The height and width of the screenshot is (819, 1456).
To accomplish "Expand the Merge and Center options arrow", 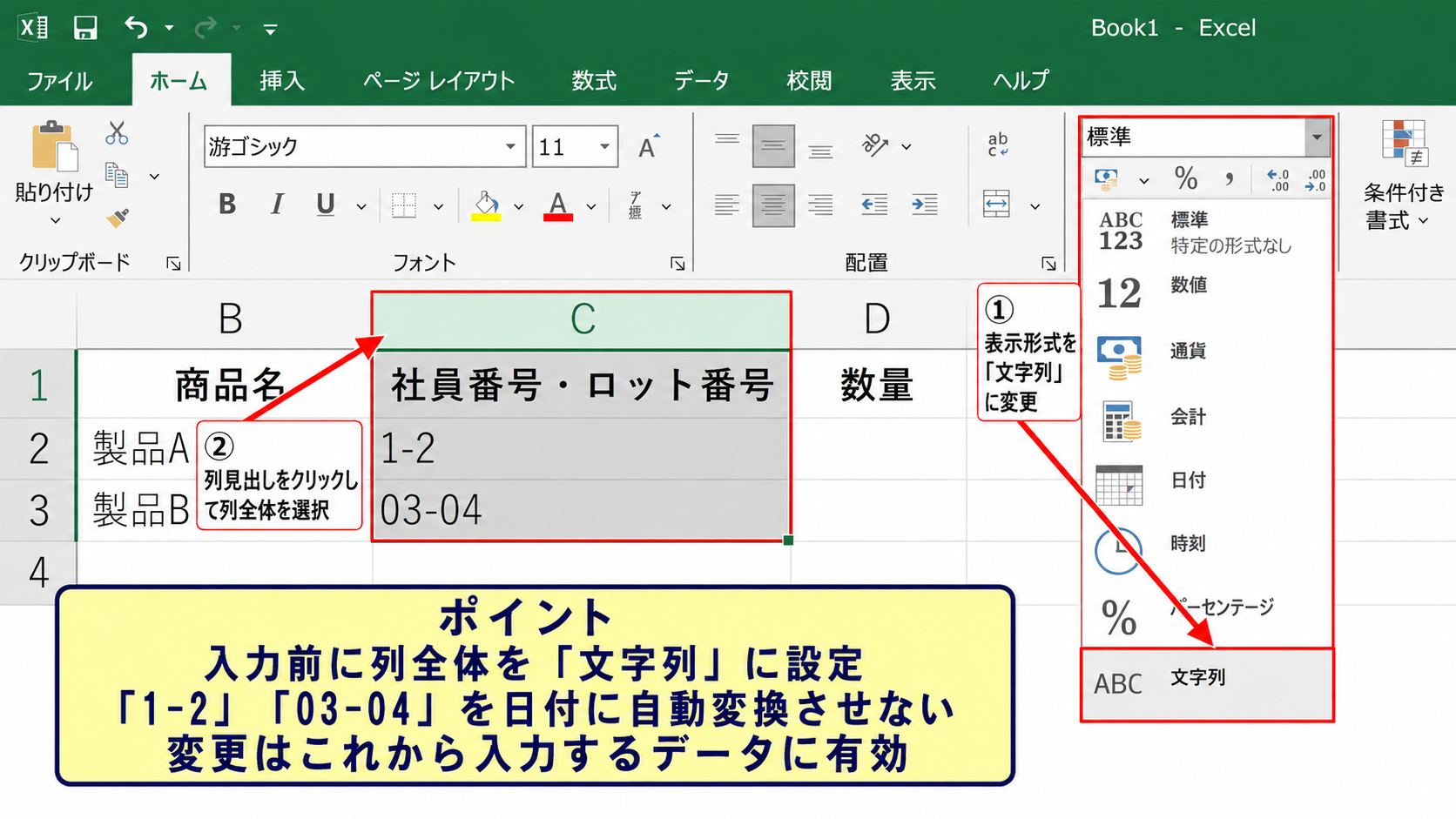I will click(x=1035, y=207).
